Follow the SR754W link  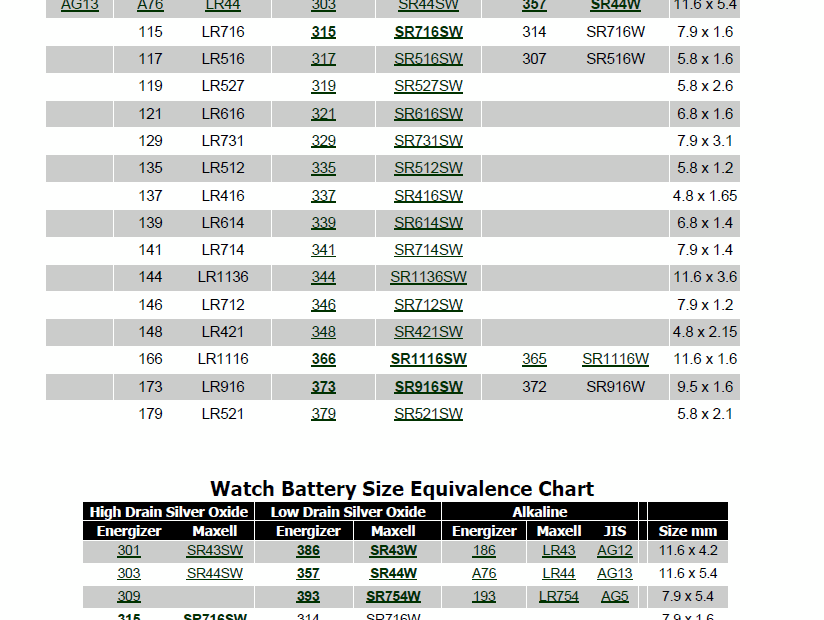point(393,596)
